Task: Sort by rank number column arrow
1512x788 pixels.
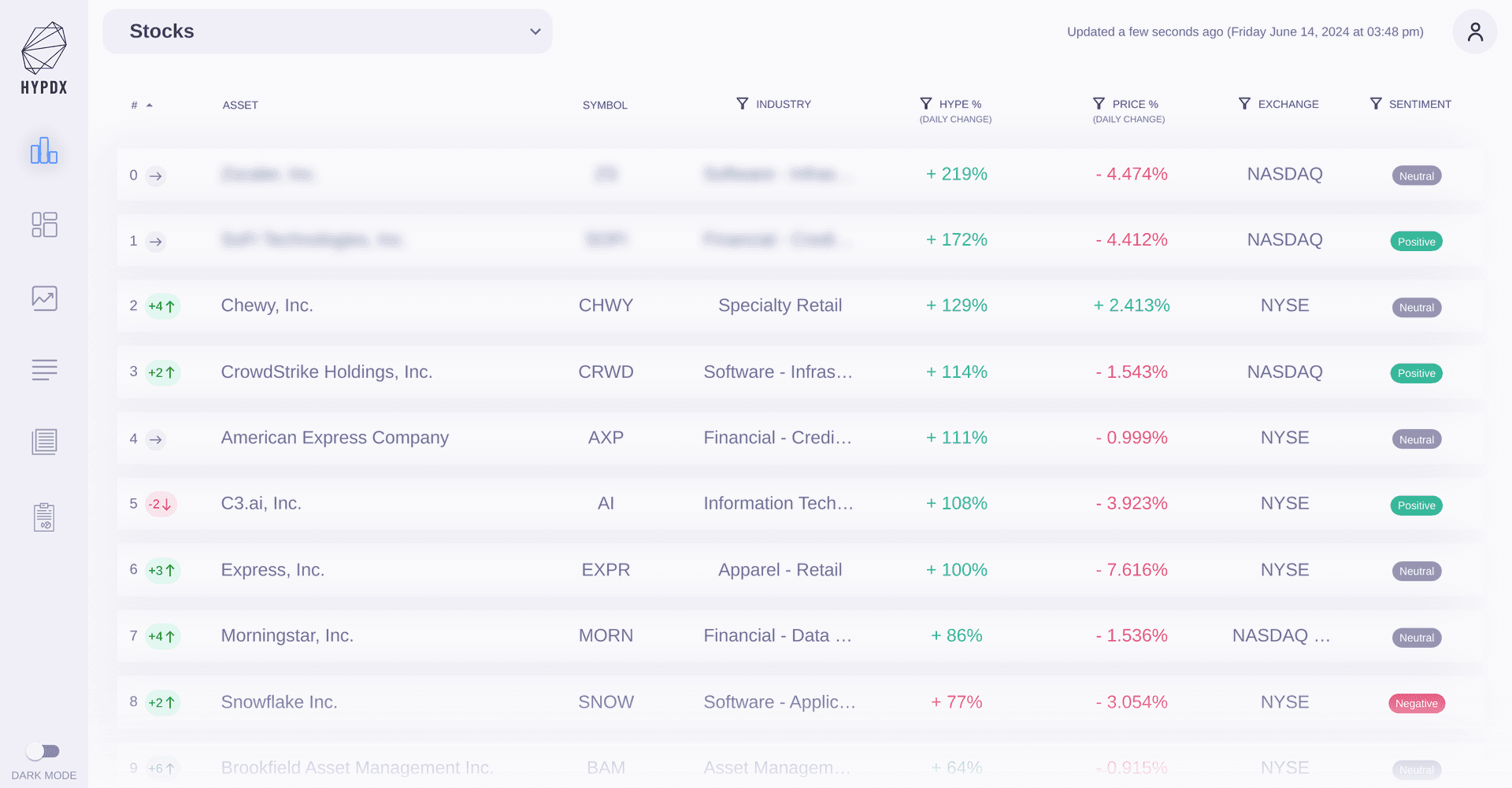Action: tap(149, 105)
